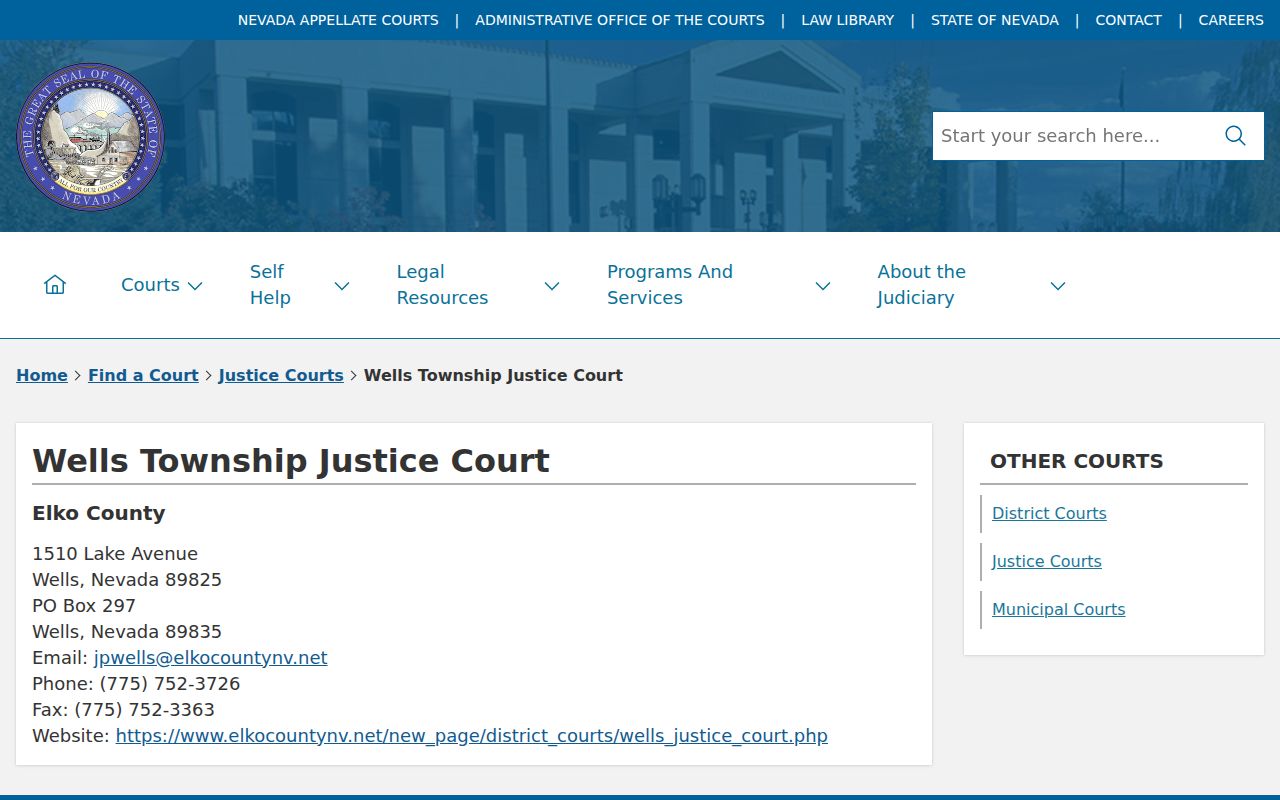Screen dimensions: 1280x800
Task: Click the Elko County subheading
Action: point(98,513)
